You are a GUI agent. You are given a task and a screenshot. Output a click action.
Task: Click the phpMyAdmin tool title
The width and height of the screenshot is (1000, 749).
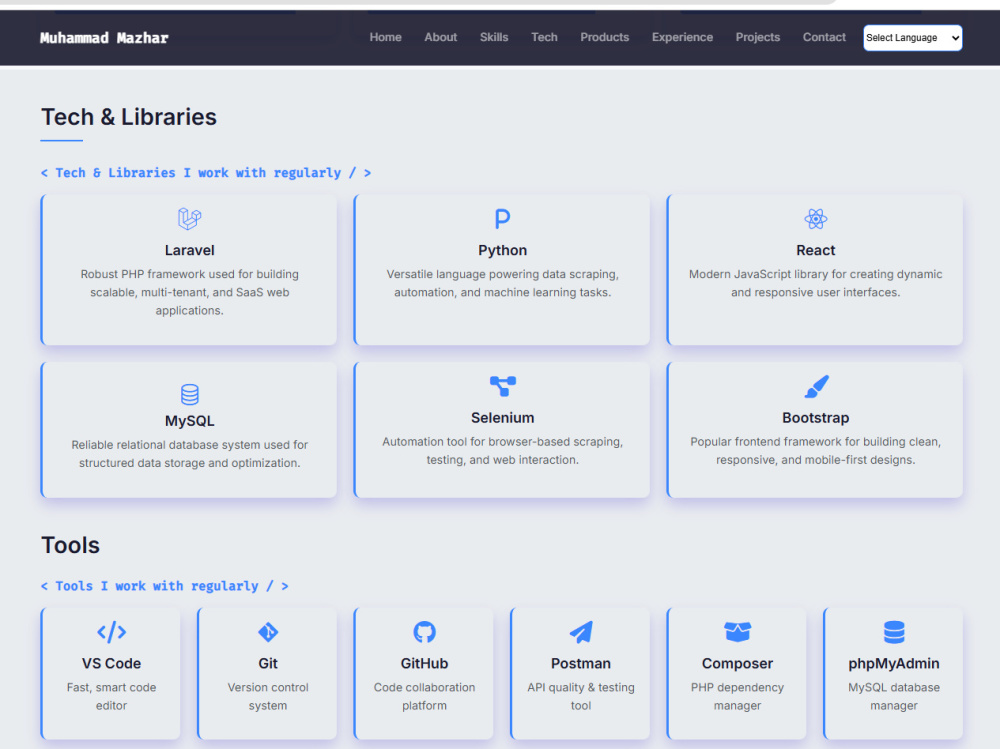[893, 664]
